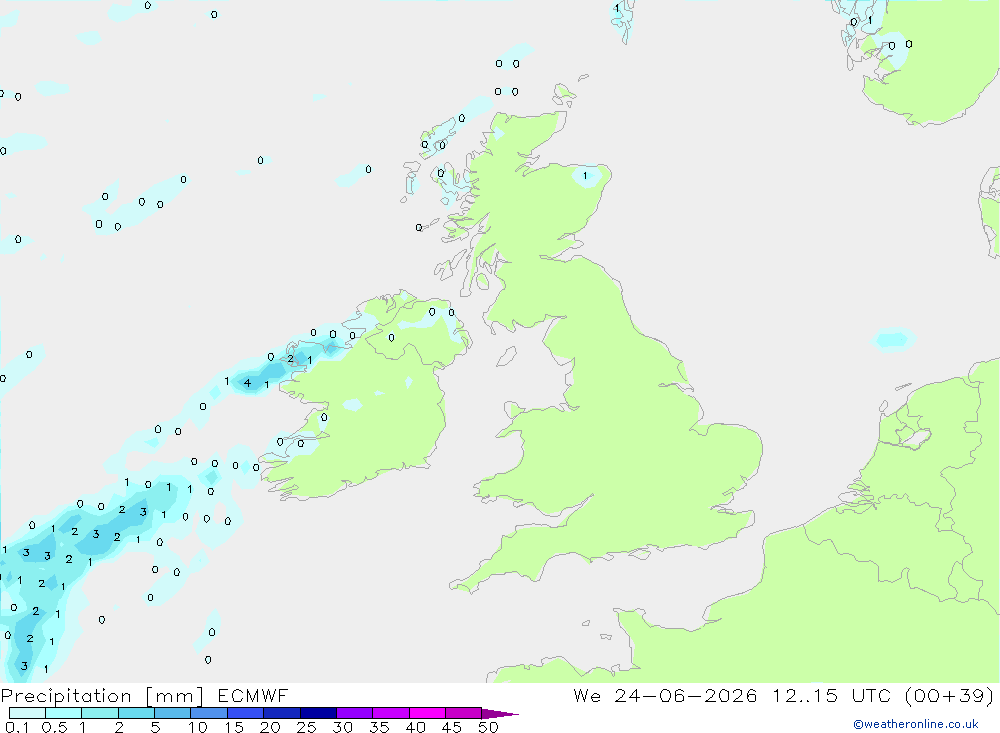Open the weatheronline.co.uk copyright link
Viewport: 1000px width, 733px height.
pyautogui.click(x=916, y=724)
